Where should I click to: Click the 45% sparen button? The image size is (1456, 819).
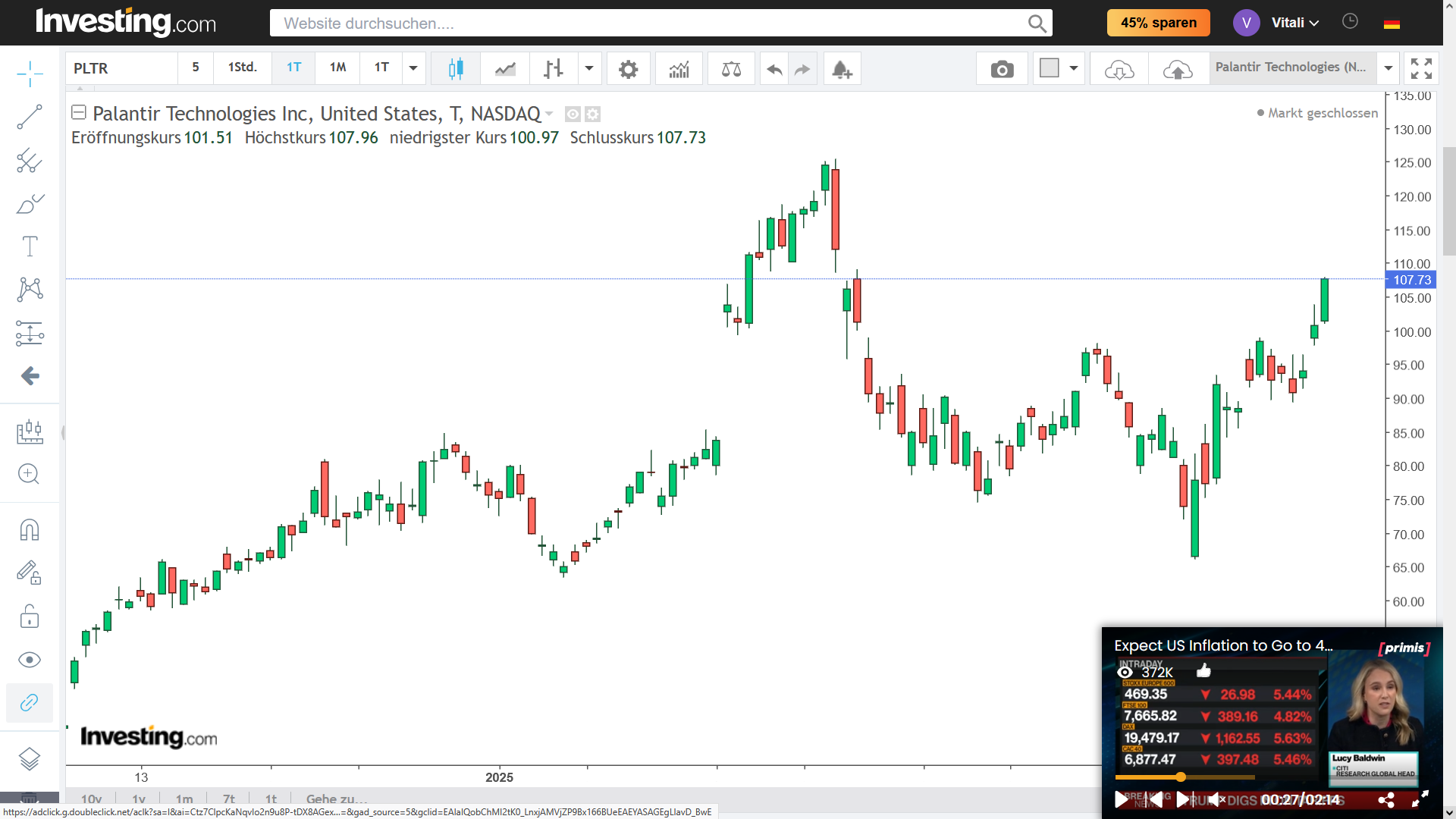1158,23
